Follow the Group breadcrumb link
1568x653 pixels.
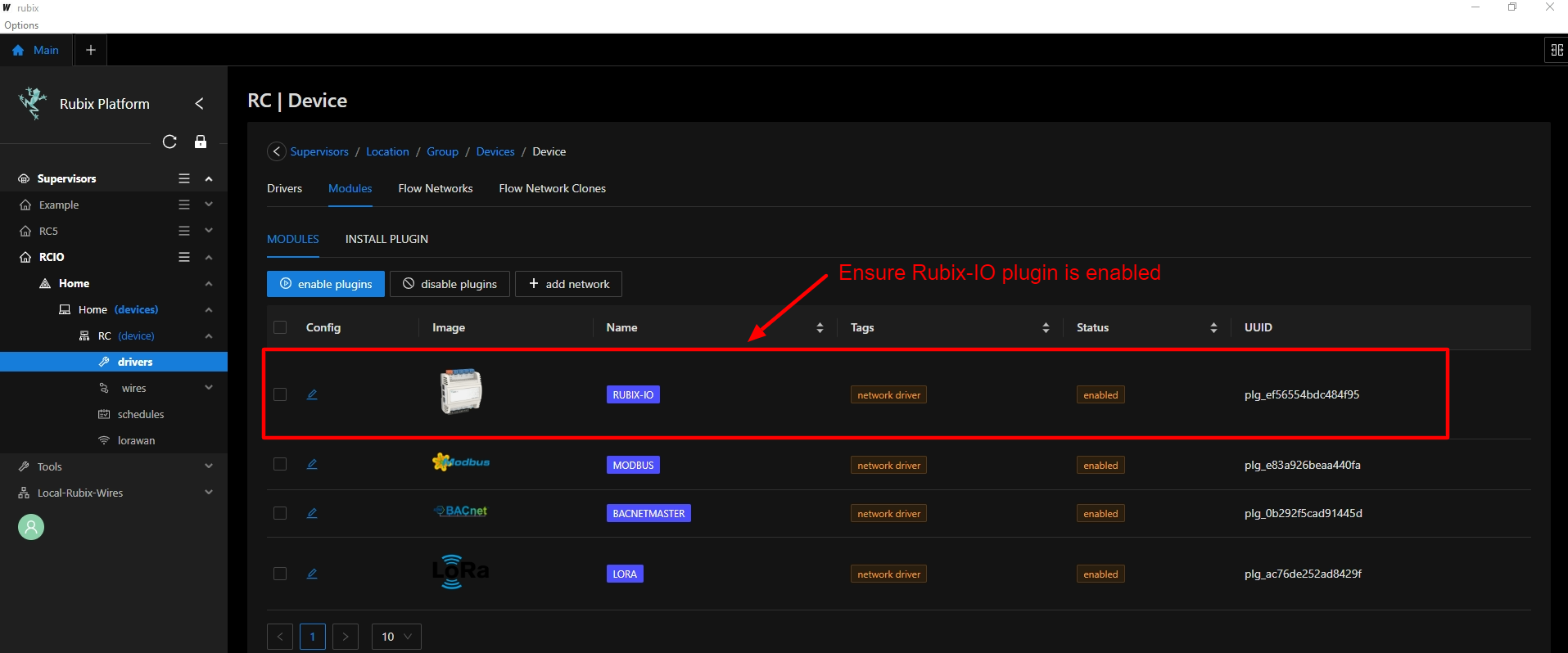tap(442, 151)
